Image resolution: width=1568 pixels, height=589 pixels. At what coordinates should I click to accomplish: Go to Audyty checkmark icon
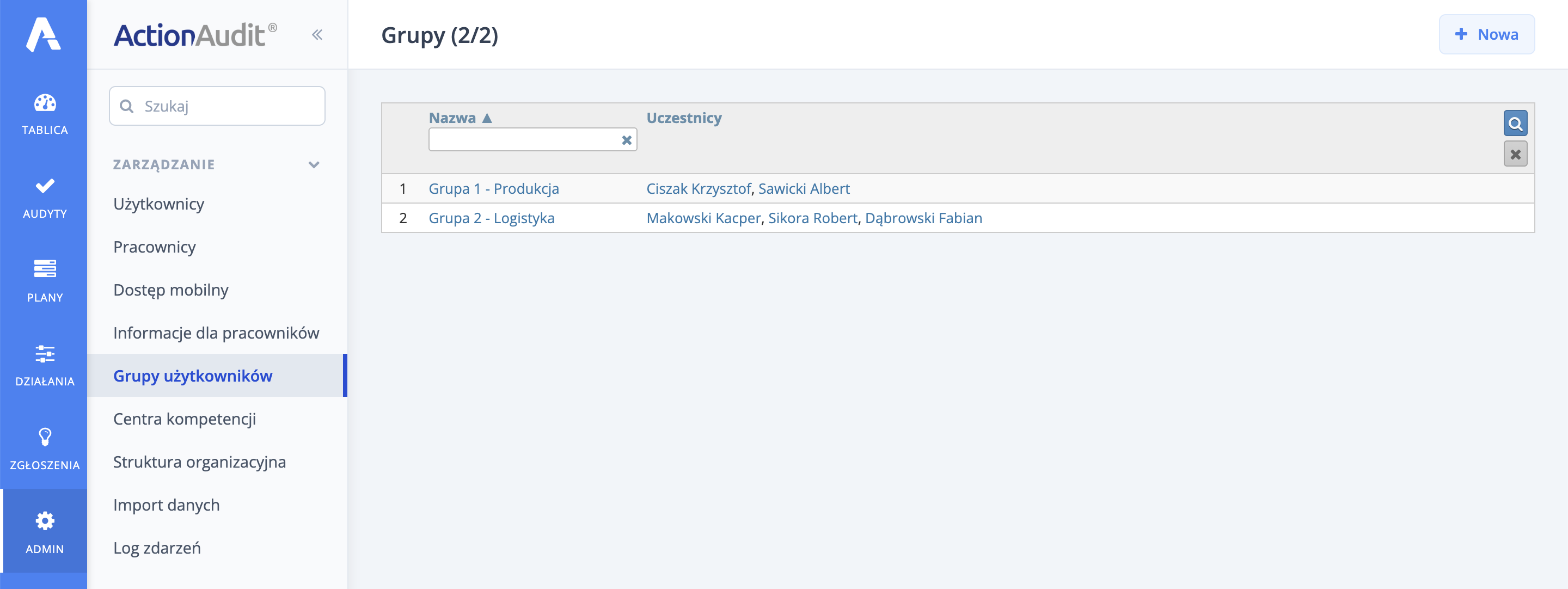click(45, 186)
